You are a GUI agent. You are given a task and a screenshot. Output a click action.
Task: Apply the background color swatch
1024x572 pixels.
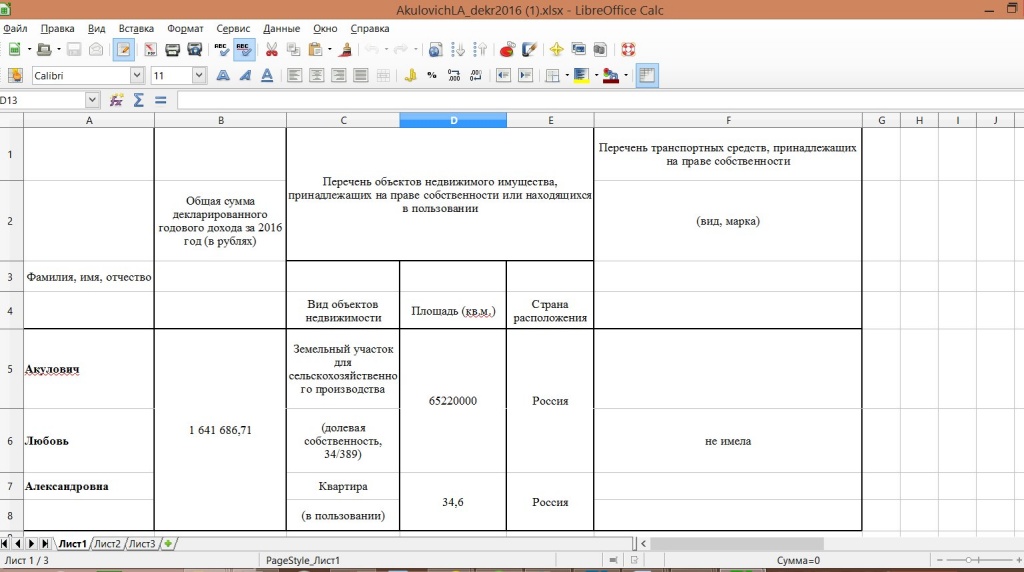[581, 76]
